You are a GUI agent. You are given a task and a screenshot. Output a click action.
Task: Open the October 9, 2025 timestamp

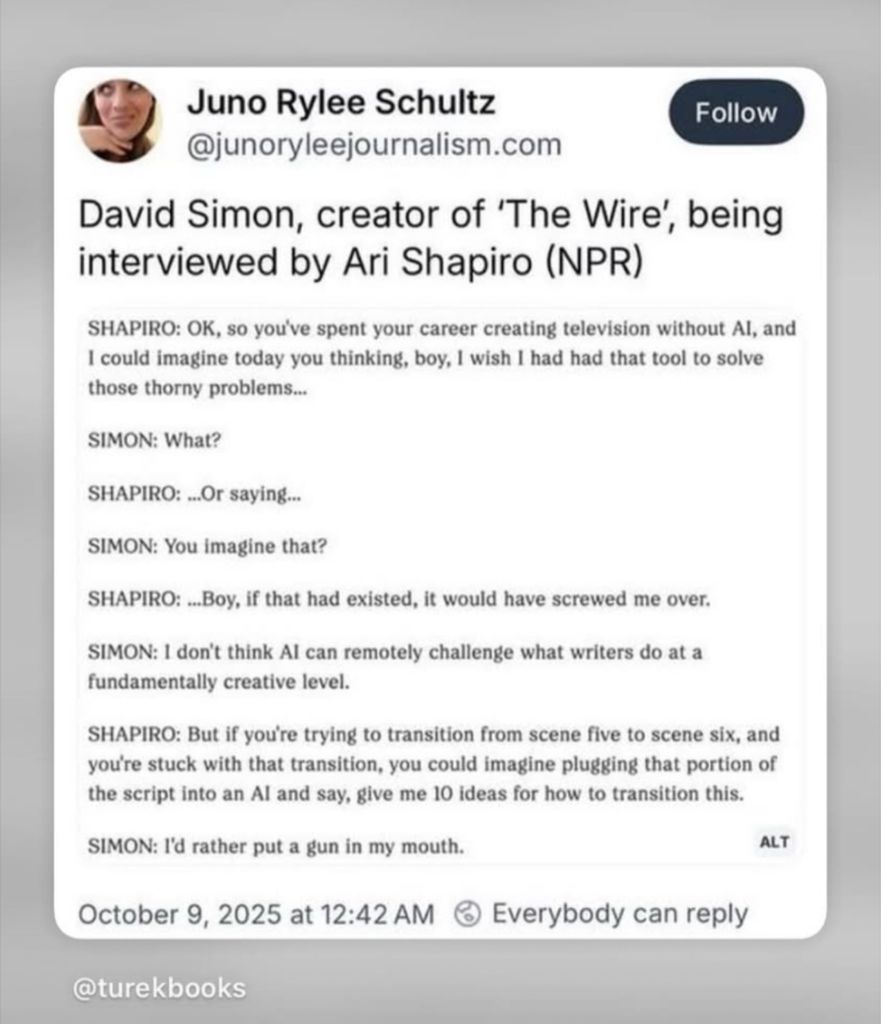(x=256, y=913)
